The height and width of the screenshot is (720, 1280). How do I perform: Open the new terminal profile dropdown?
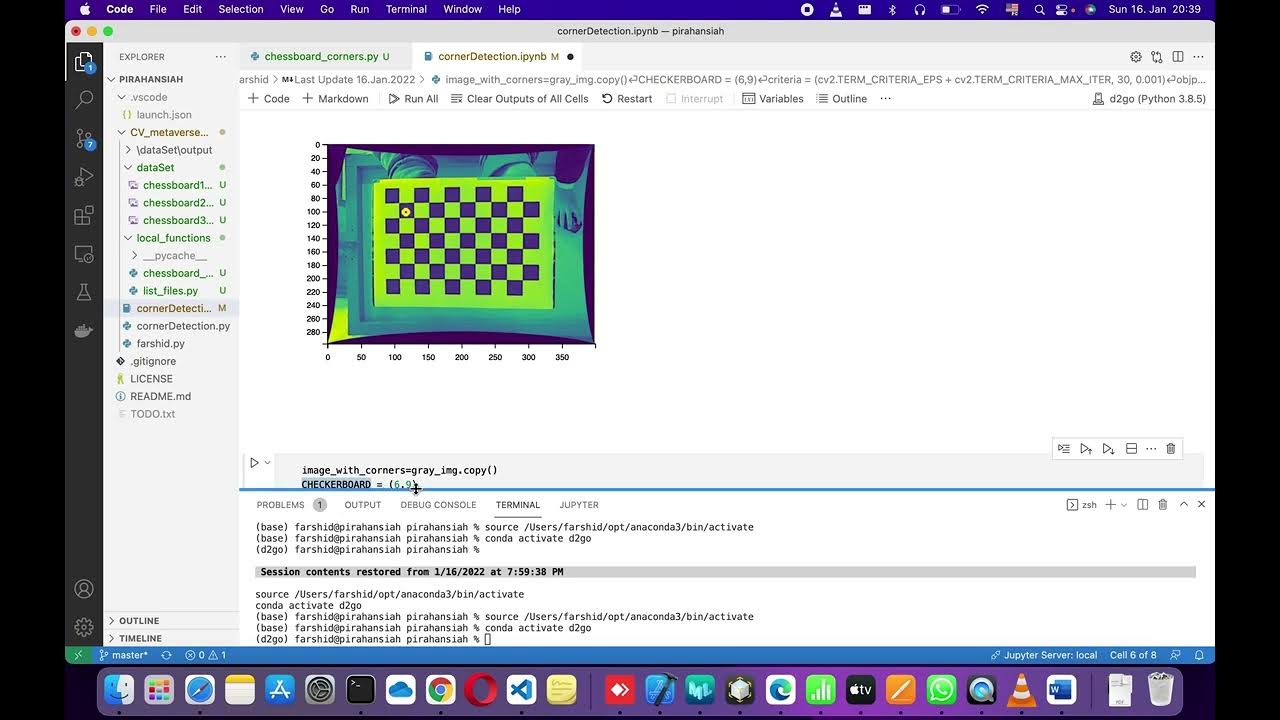tap(1124, 505)
